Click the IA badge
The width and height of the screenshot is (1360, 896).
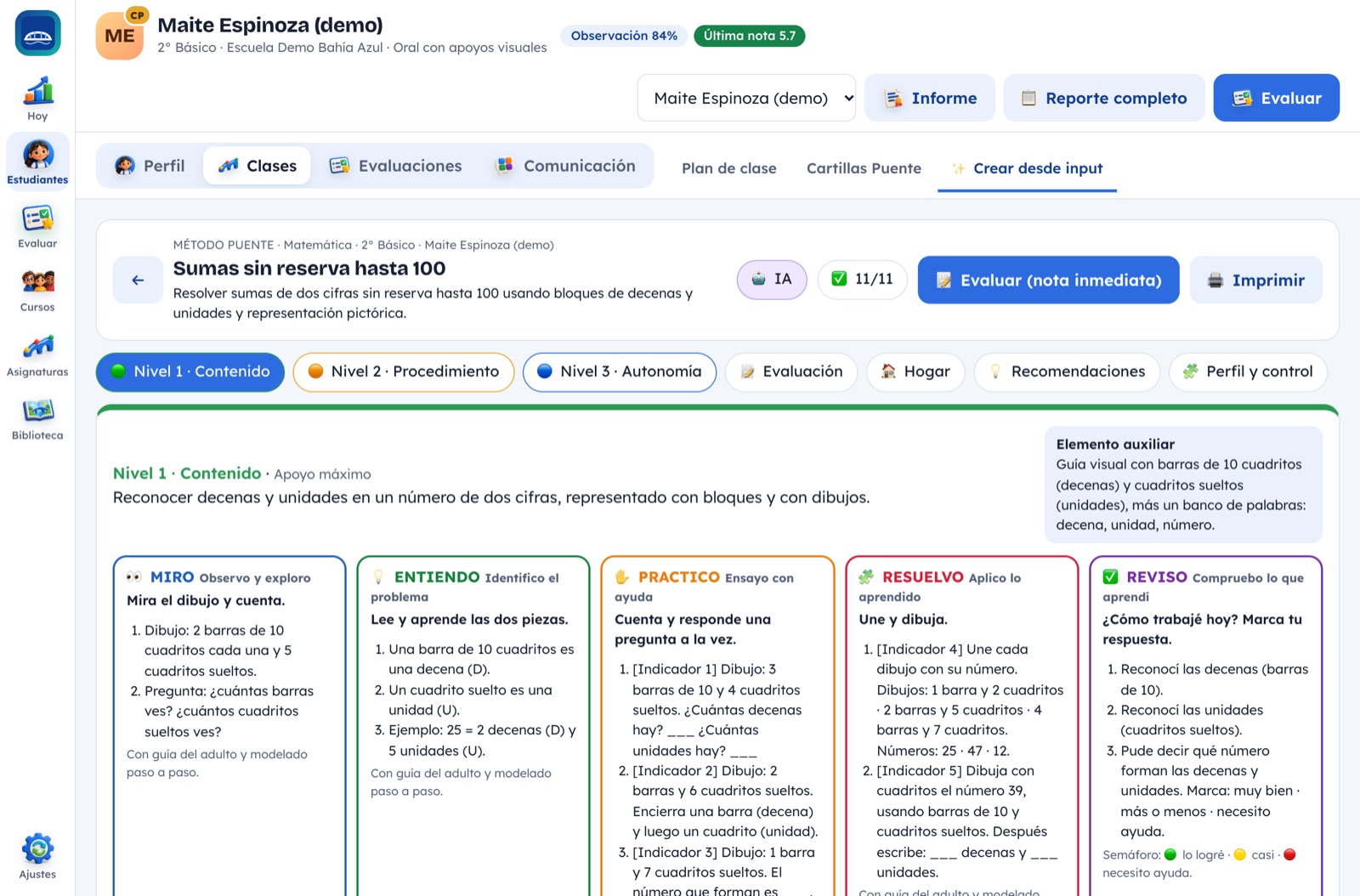[x=772, y=280]
